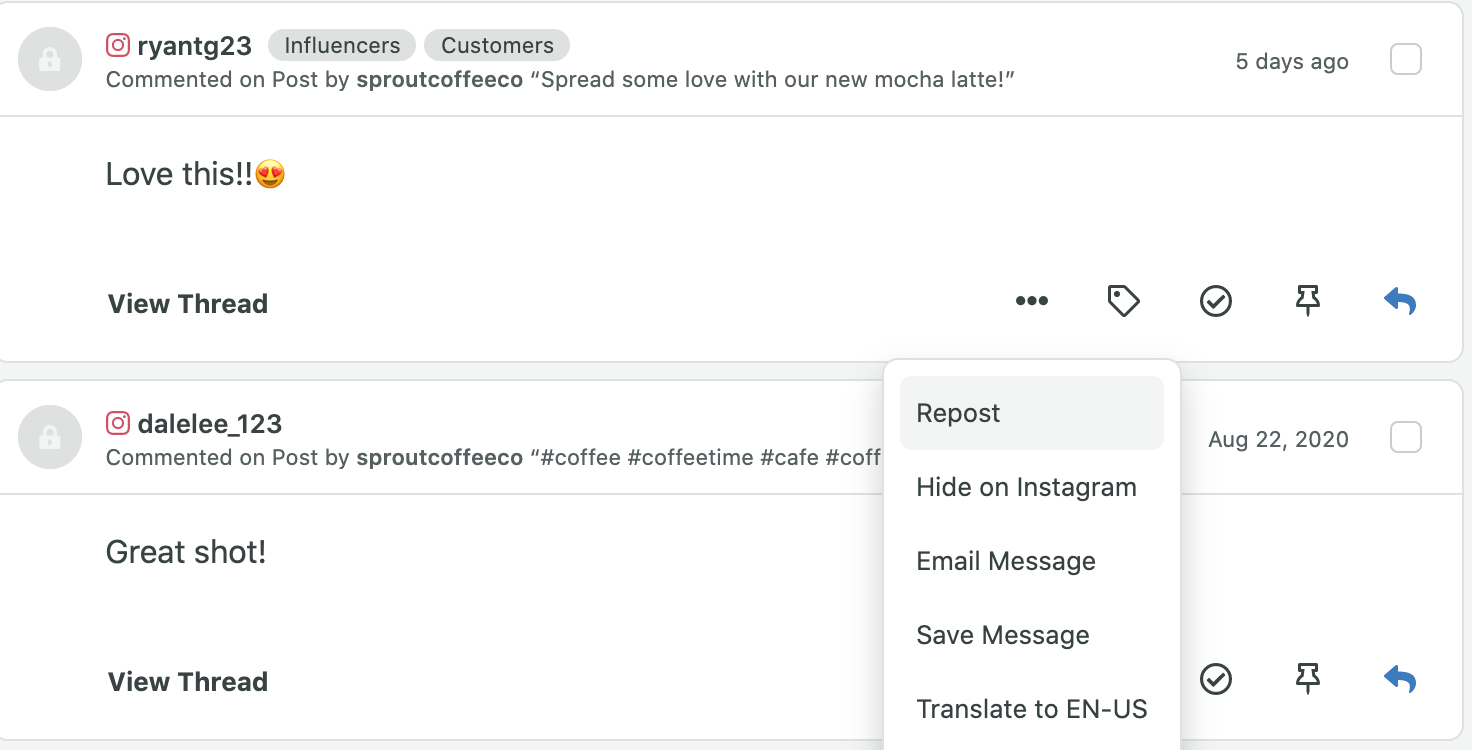This screenshot has height=750, width=1472.
Task: Click the Influencers tag on ryantg23
Action: [x=342, y=45]
